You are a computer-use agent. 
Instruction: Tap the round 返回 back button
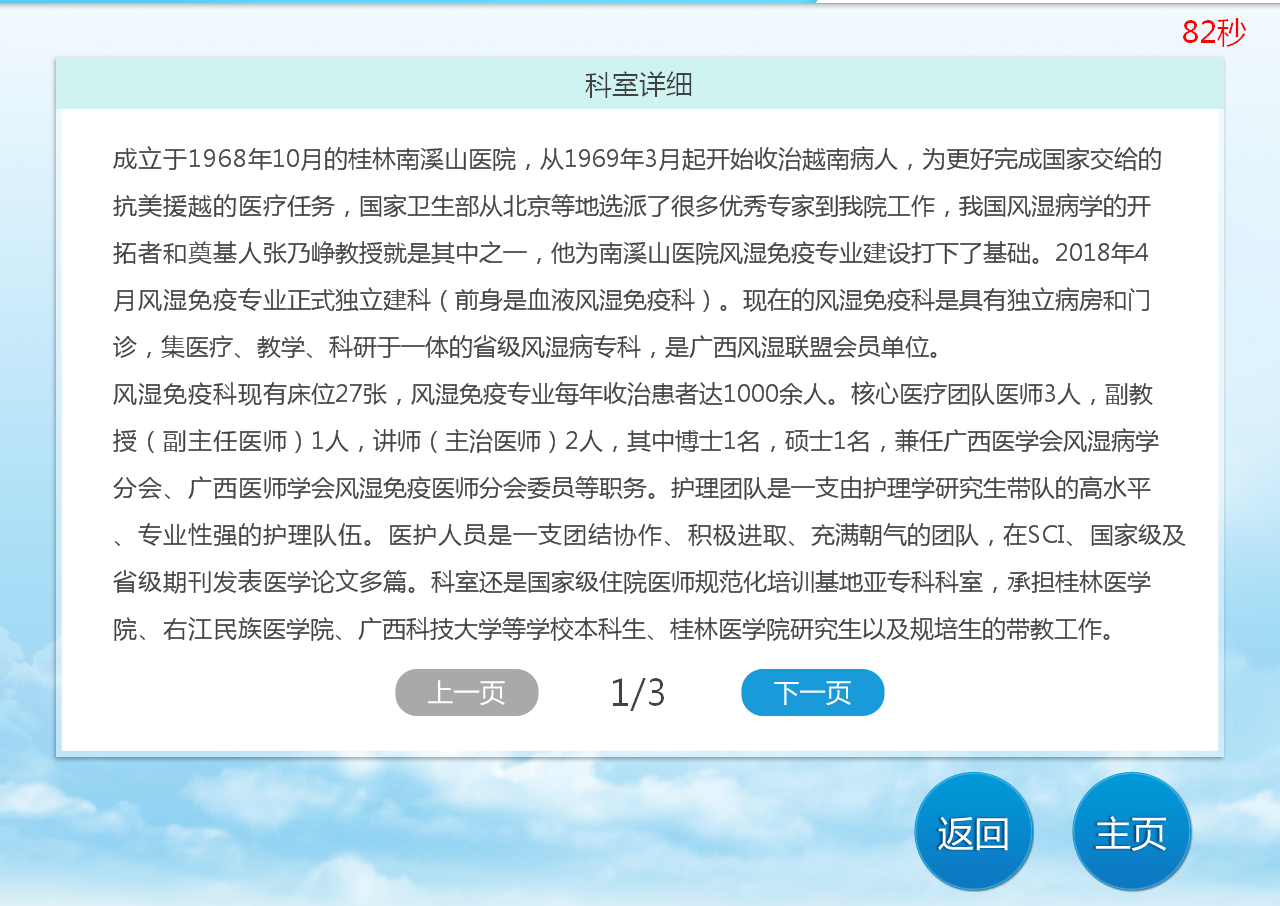click(973, 832)
